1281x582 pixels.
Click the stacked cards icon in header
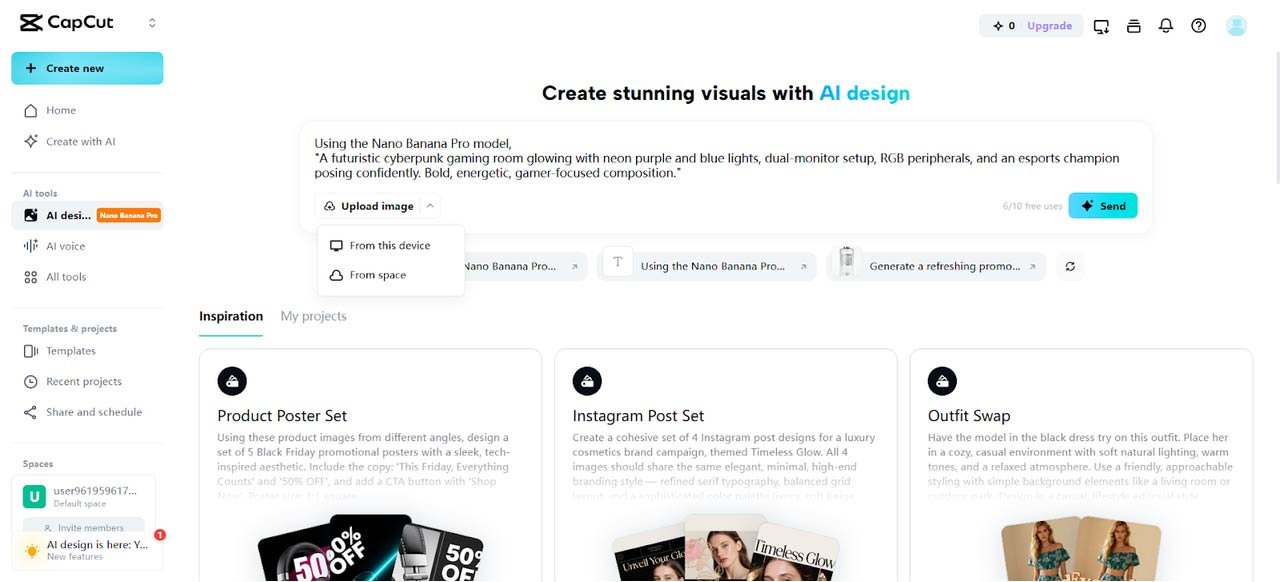(x=1134, y=26)
